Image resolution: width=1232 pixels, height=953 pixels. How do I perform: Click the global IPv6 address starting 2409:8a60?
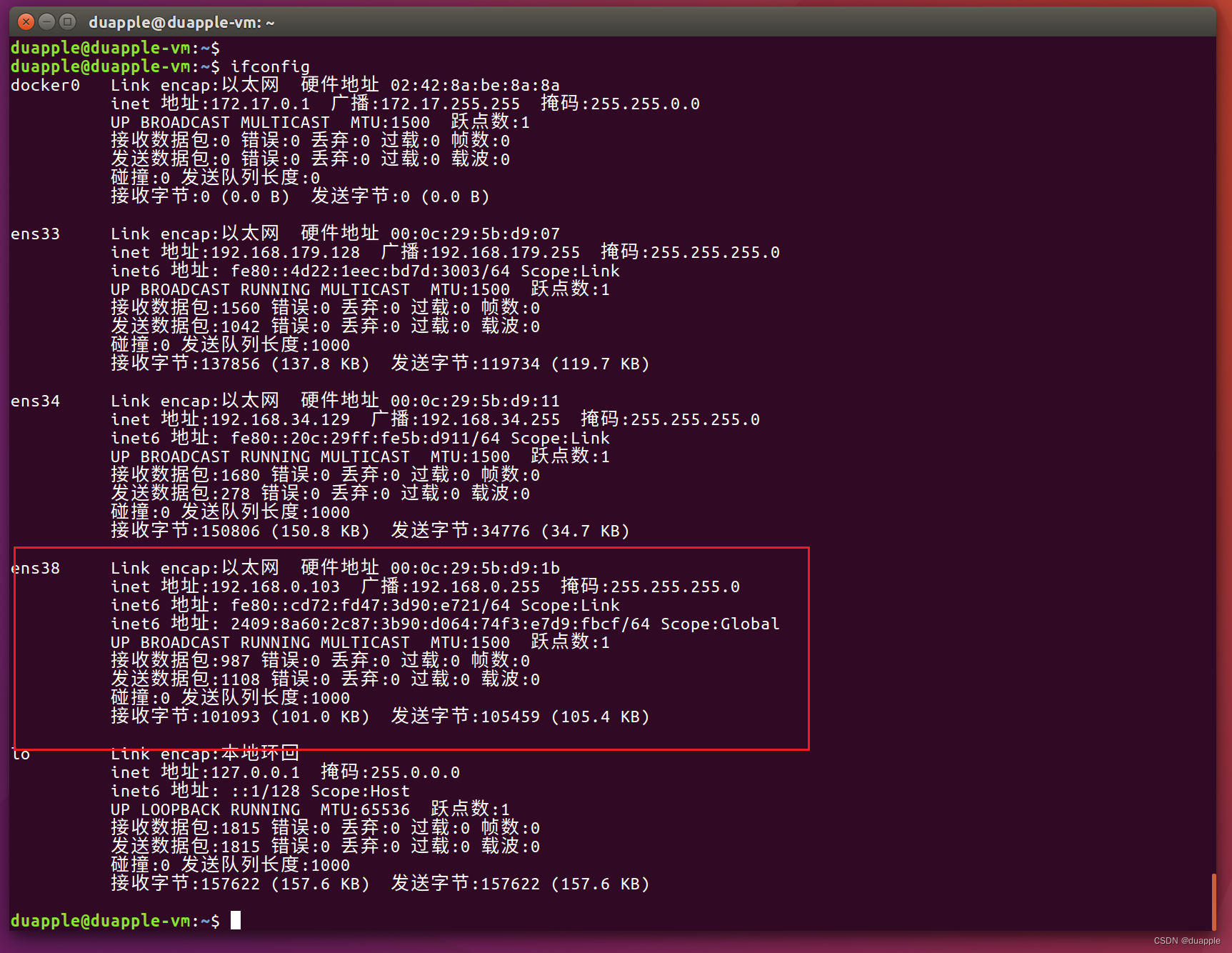(x=440, y=624)
